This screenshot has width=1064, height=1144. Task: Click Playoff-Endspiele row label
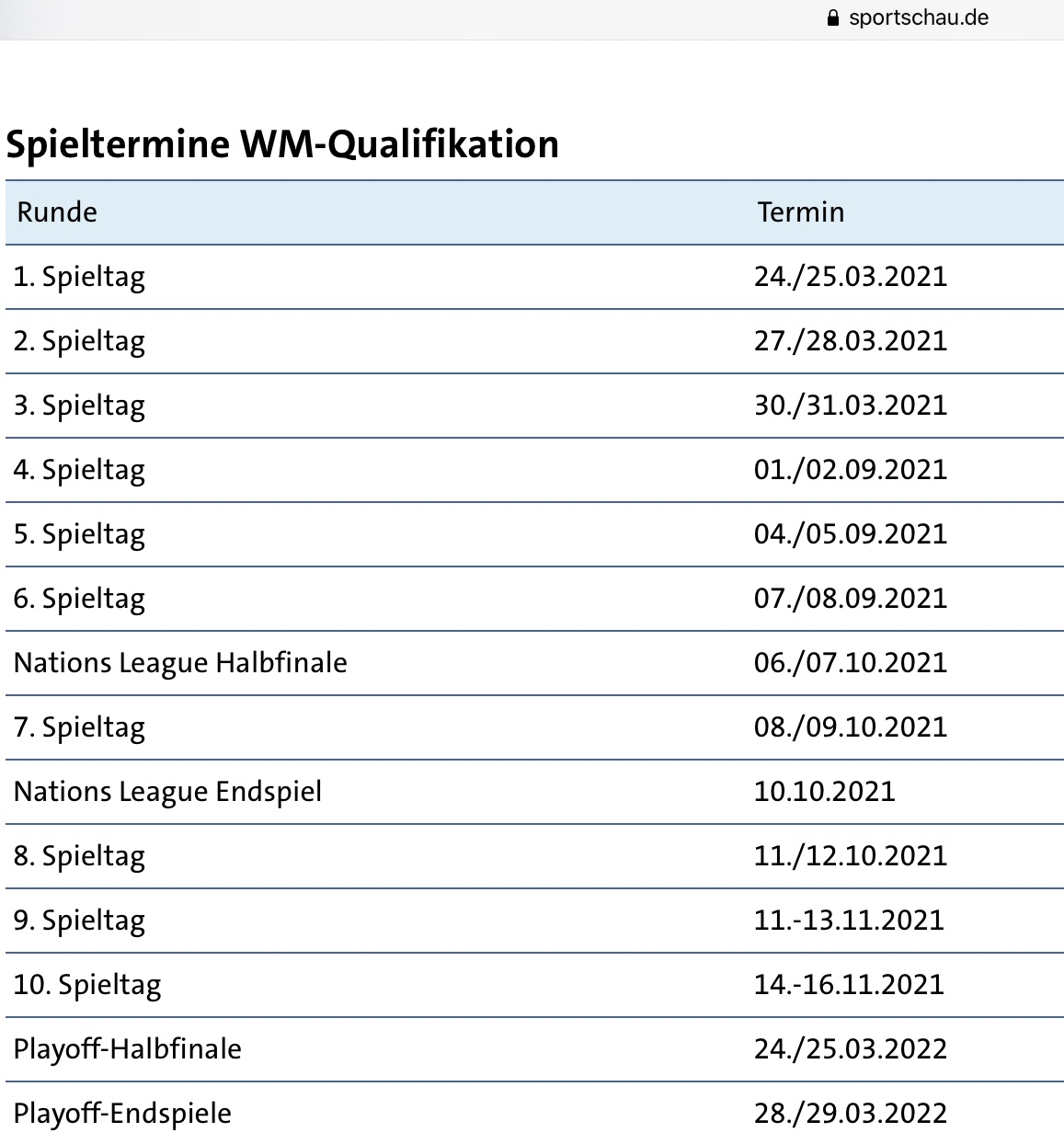(x=123, y=1114)
